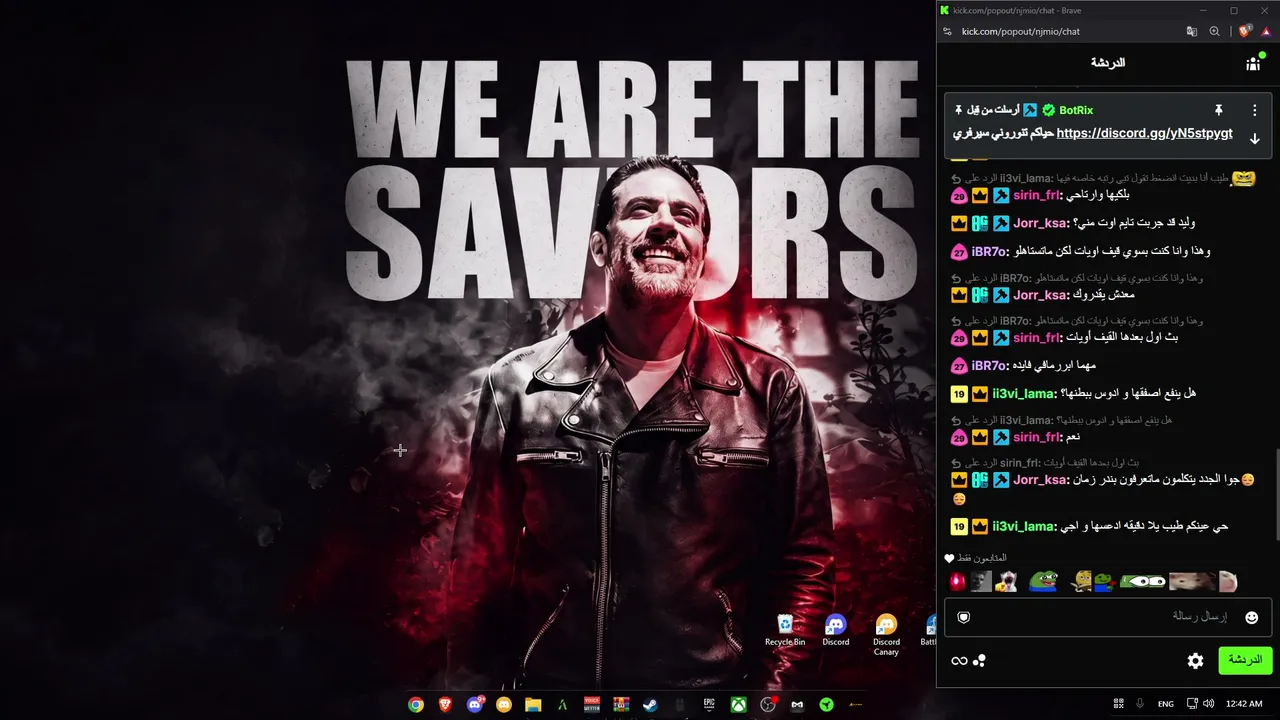This screenshot has width=1280, height=720.
Task: Open chat settings gear icon
Action: 1195,660
